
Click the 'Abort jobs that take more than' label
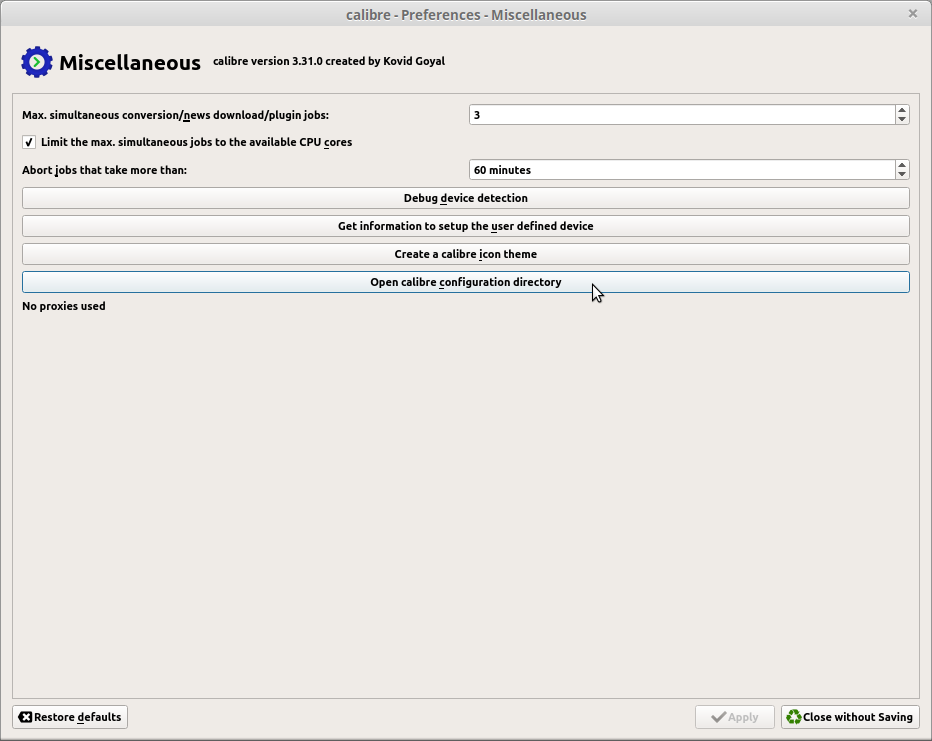105,170
